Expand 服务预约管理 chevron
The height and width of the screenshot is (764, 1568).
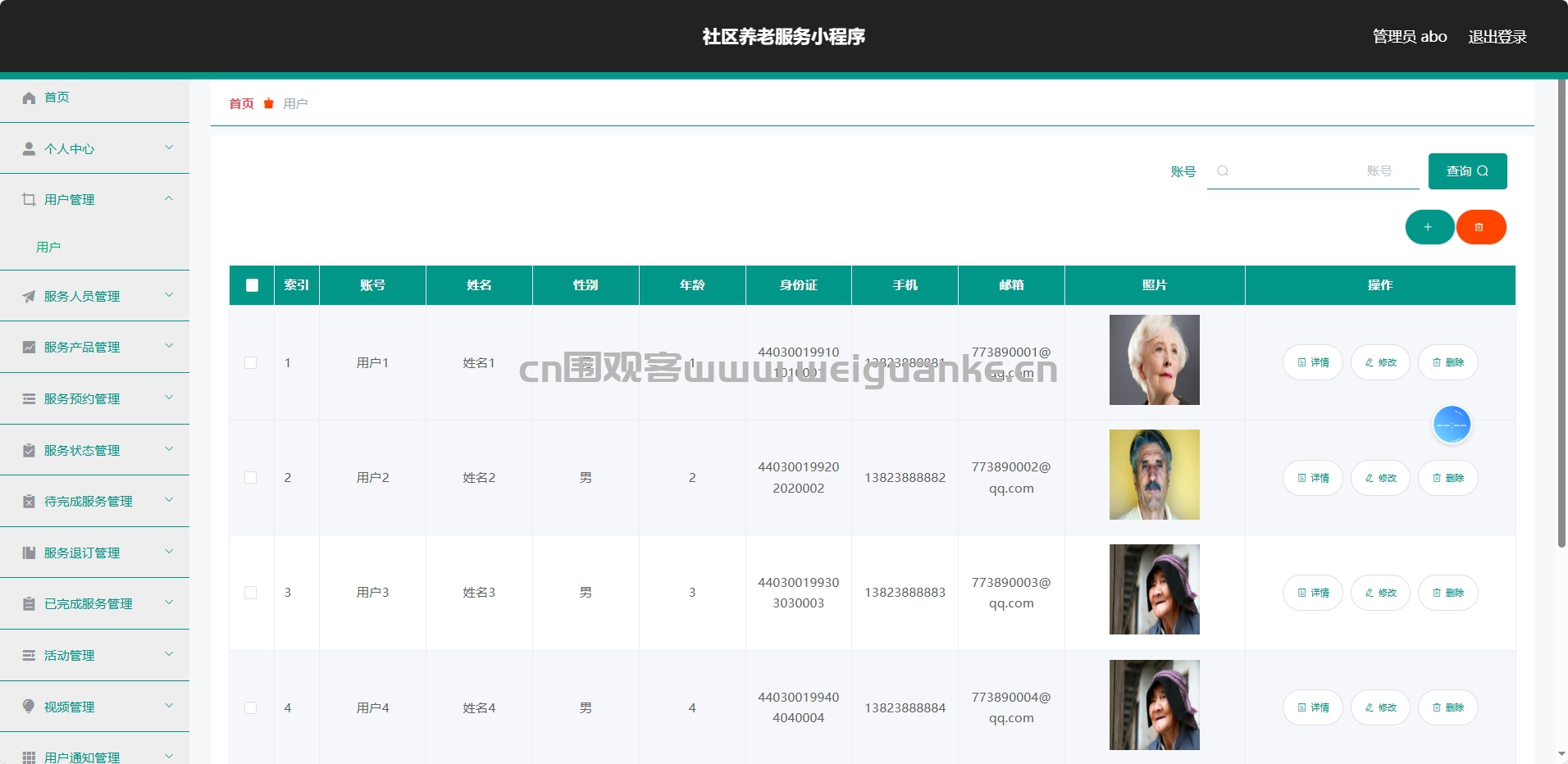coord(169,398)
